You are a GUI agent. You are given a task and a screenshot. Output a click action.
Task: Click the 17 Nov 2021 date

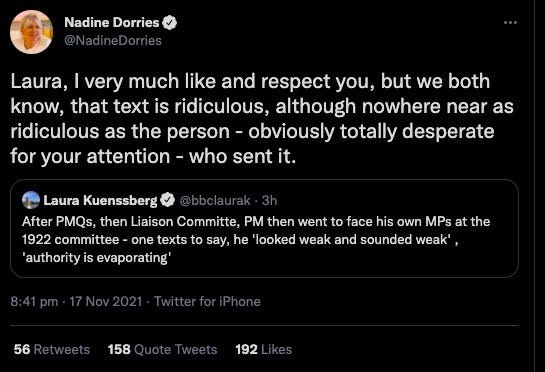[106, 301]
